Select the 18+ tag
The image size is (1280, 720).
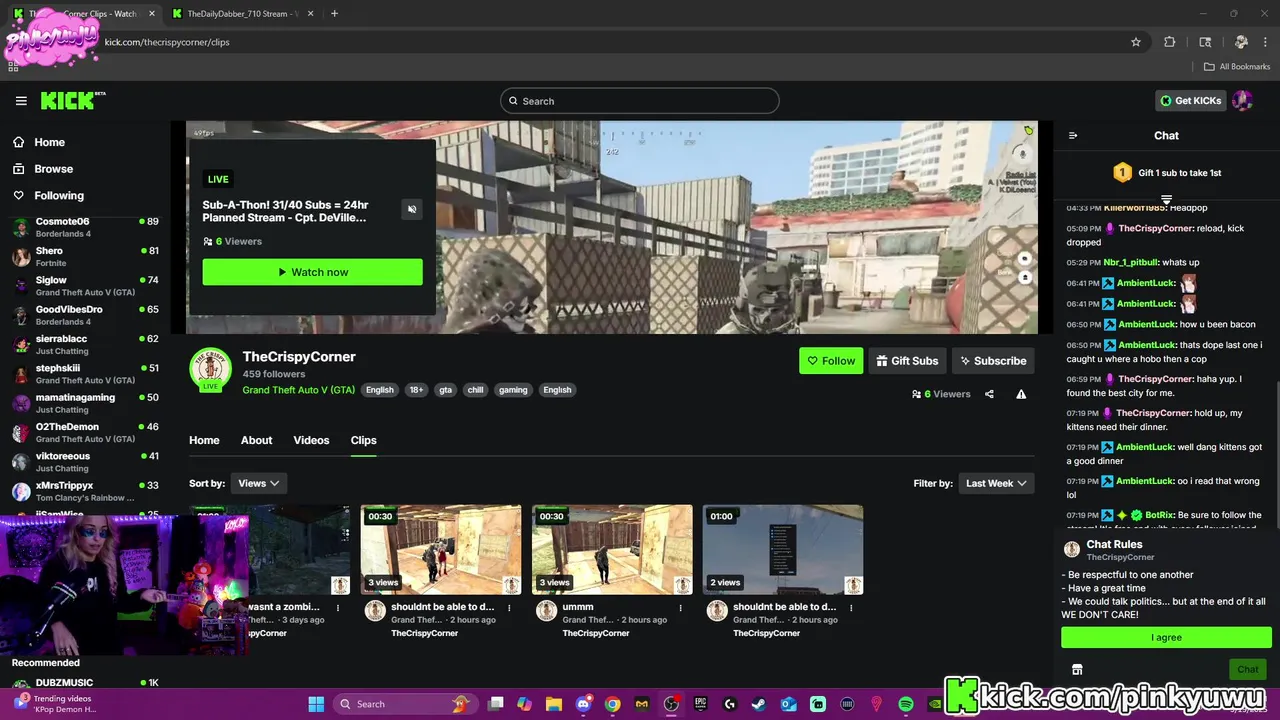[x=416, y=390]
